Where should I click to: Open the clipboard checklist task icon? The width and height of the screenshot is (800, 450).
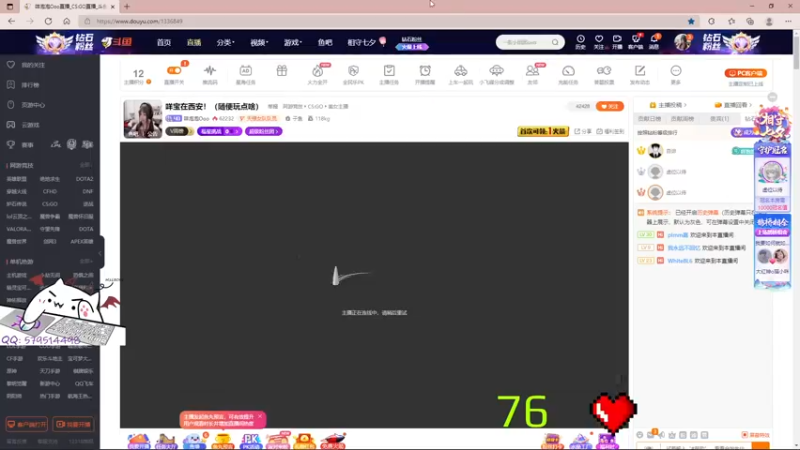[389, 70]
